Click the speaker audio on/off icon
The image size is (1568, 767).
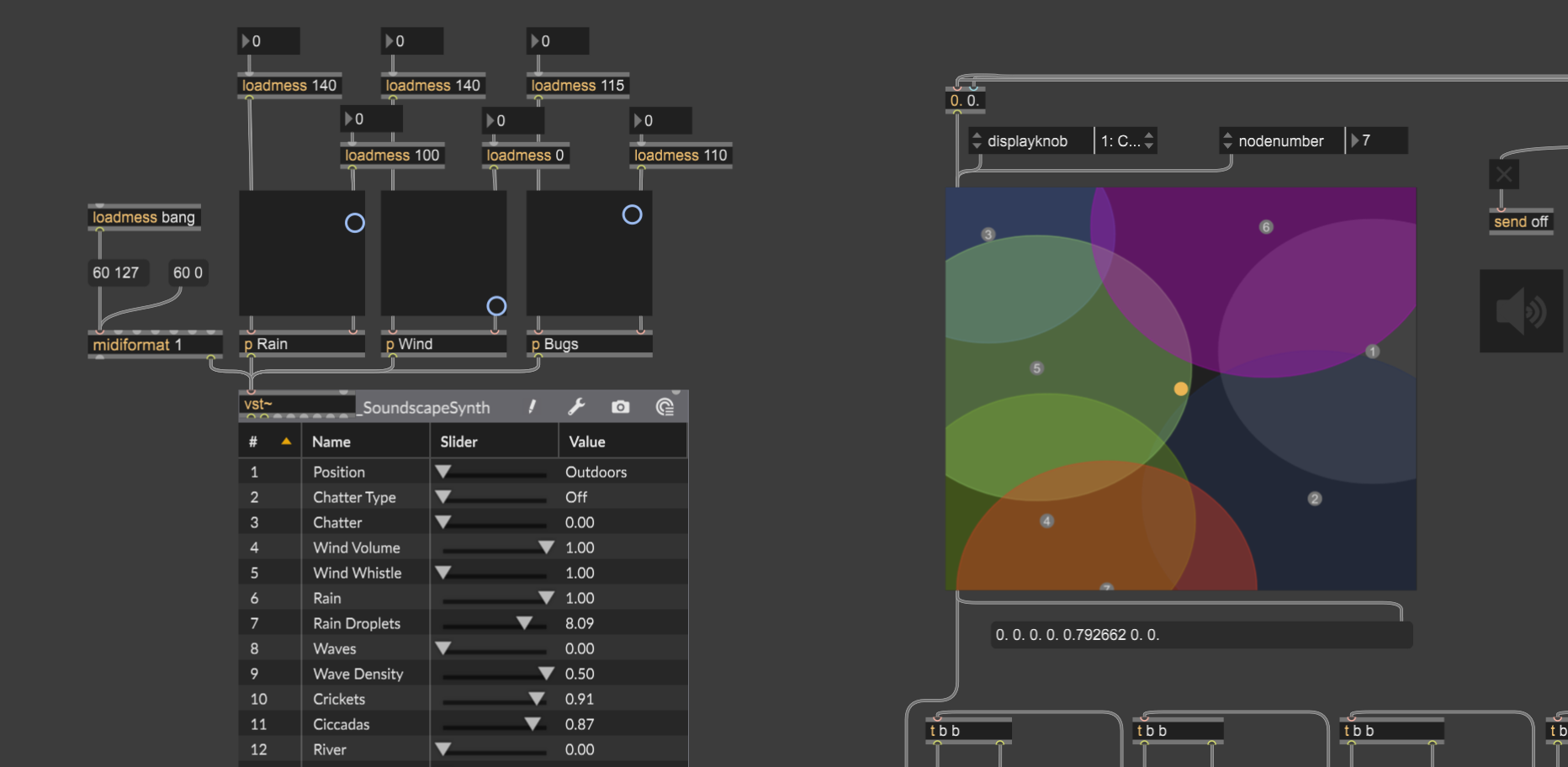tap(1521, 311)
